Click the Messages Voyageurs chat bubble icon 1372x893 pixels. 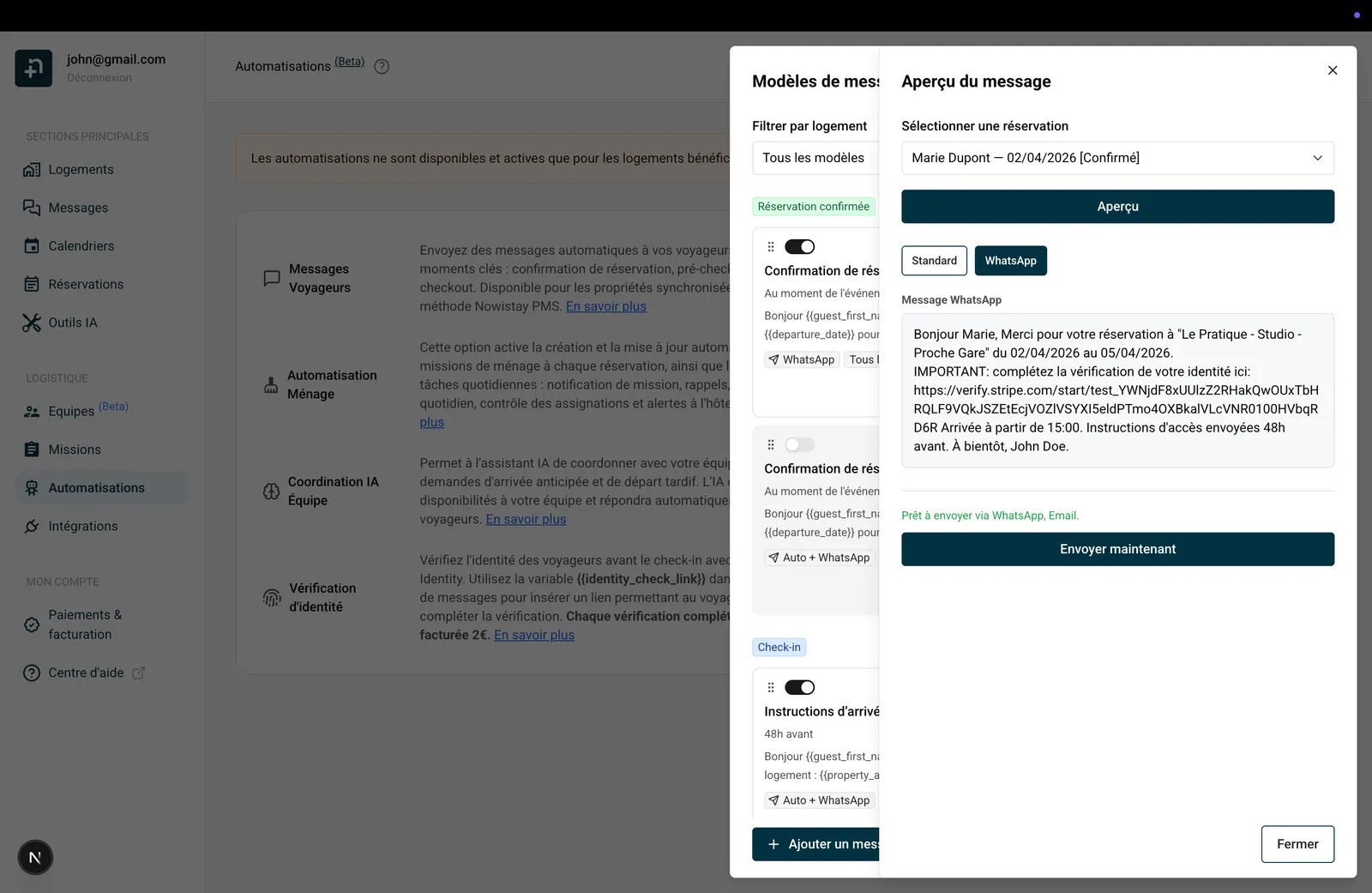pyautogui.click(x=272, y=278)
